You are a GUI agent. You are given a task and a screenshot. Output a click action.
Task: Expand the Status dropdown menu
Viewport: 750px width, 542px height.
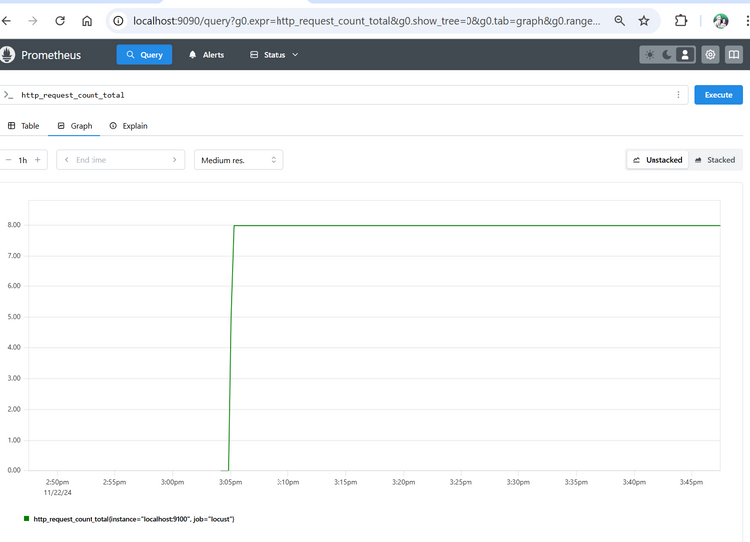[x=274, y=55]
